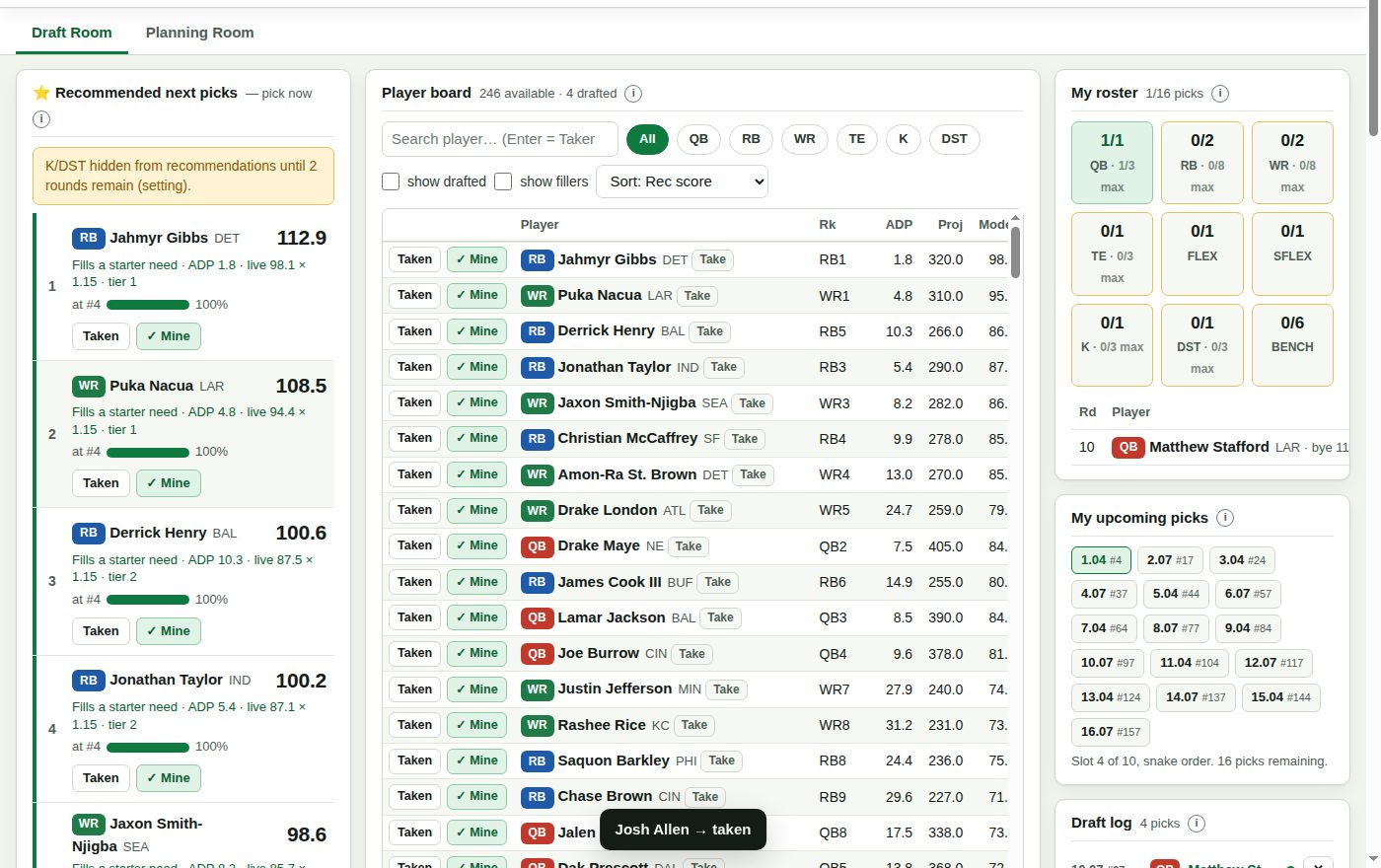Viewport: 1381px width, 868px height.
Task: Select upcoming pick 3.04 #24
Action: coord(1242,560)
